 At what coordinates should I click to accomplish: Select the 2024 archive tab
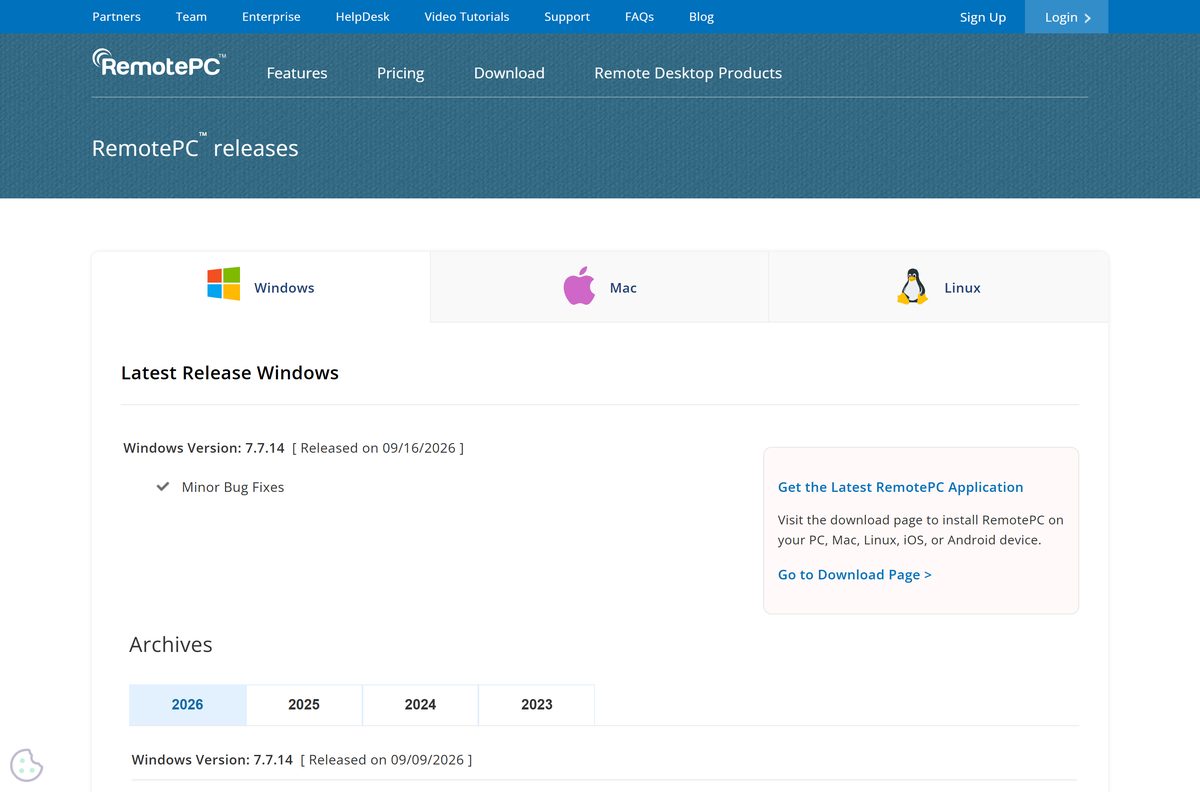[x=420, y=704]
